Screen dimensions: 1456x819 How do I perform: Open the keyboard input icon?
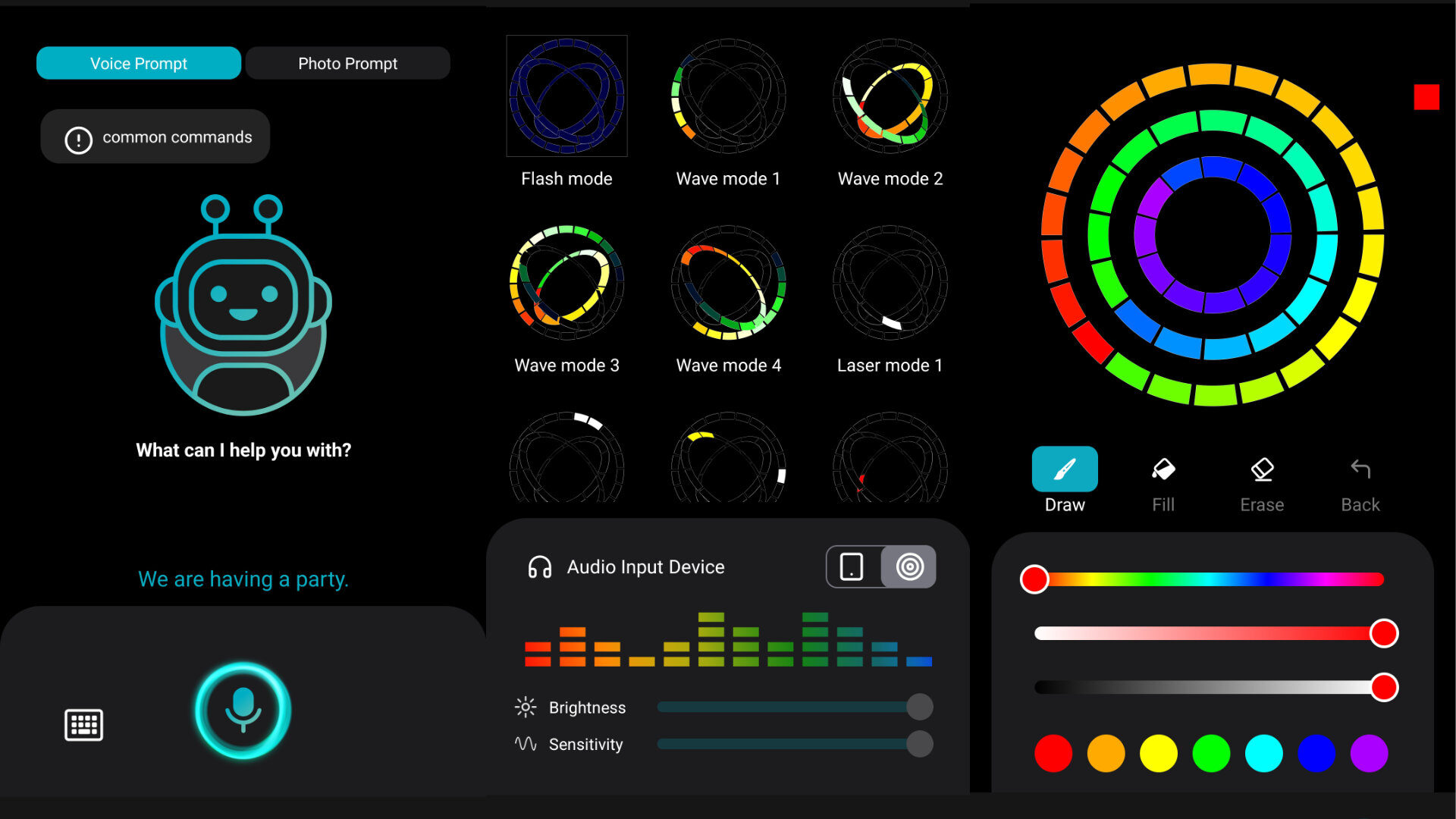(x=83, y=725)
